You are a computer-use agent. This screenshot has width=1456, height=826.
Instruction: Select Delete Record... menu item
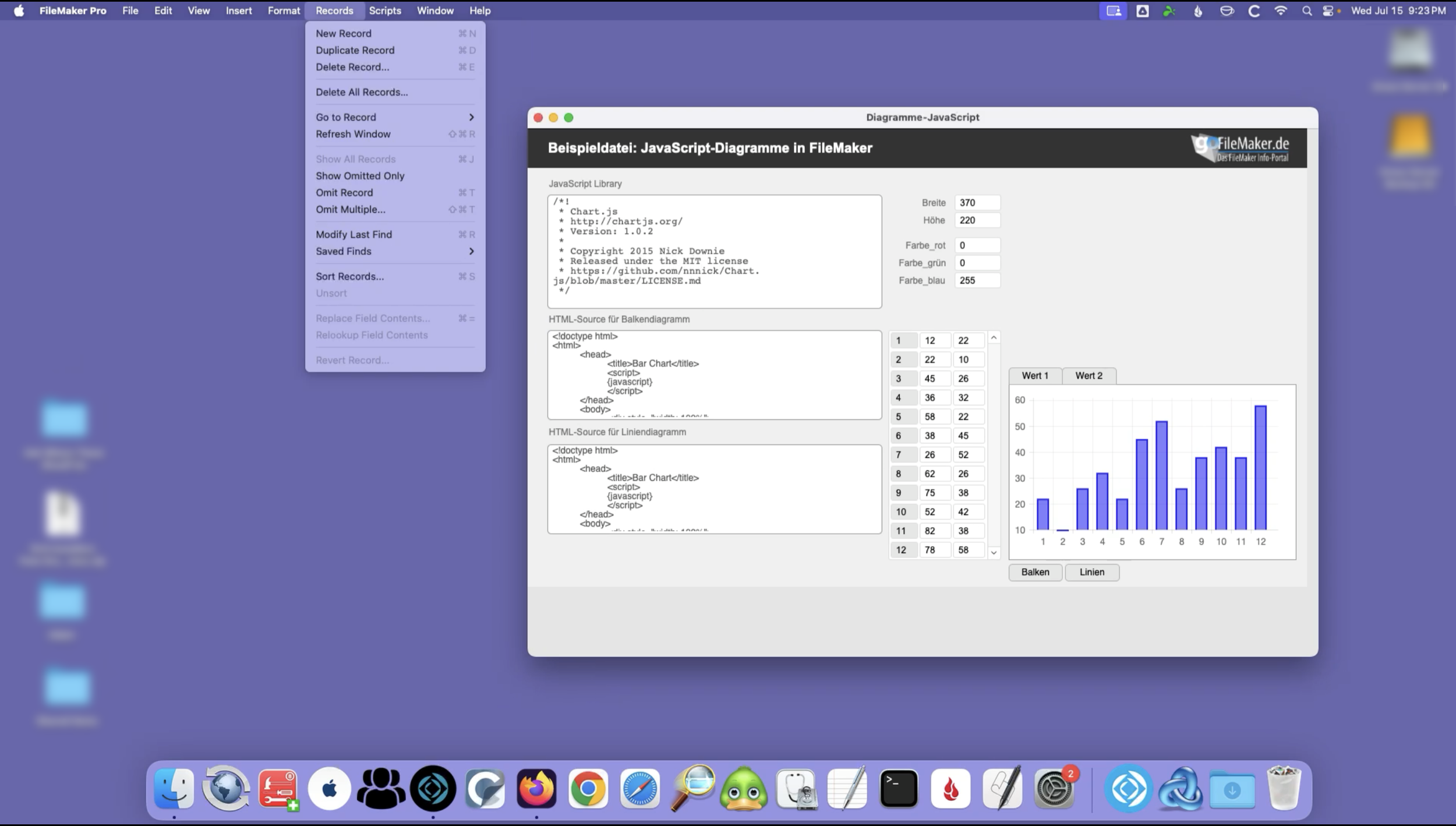tap(395, 67)
